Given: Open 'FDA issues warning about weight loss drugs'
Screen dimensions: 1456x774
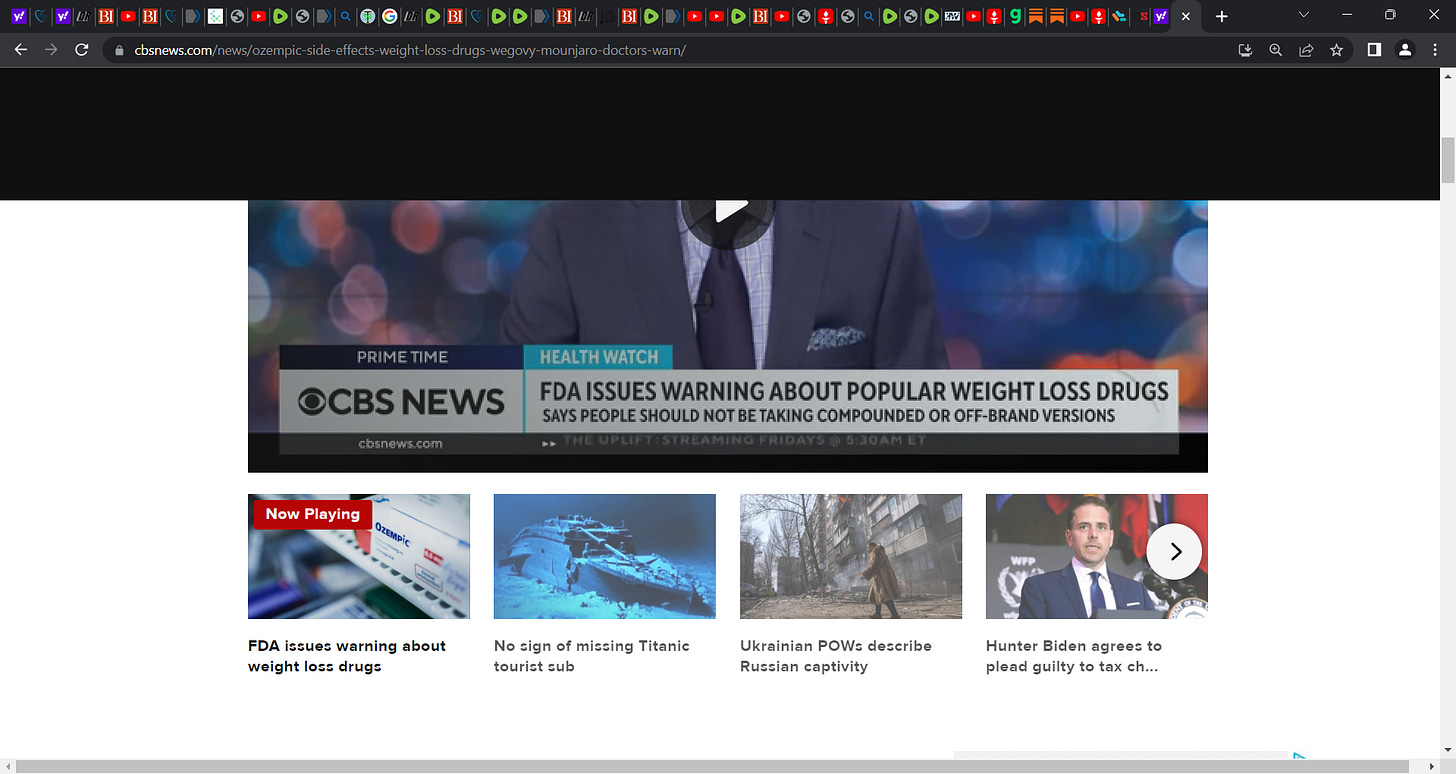Looking at the screenshot, I should [x=347, y=656].
